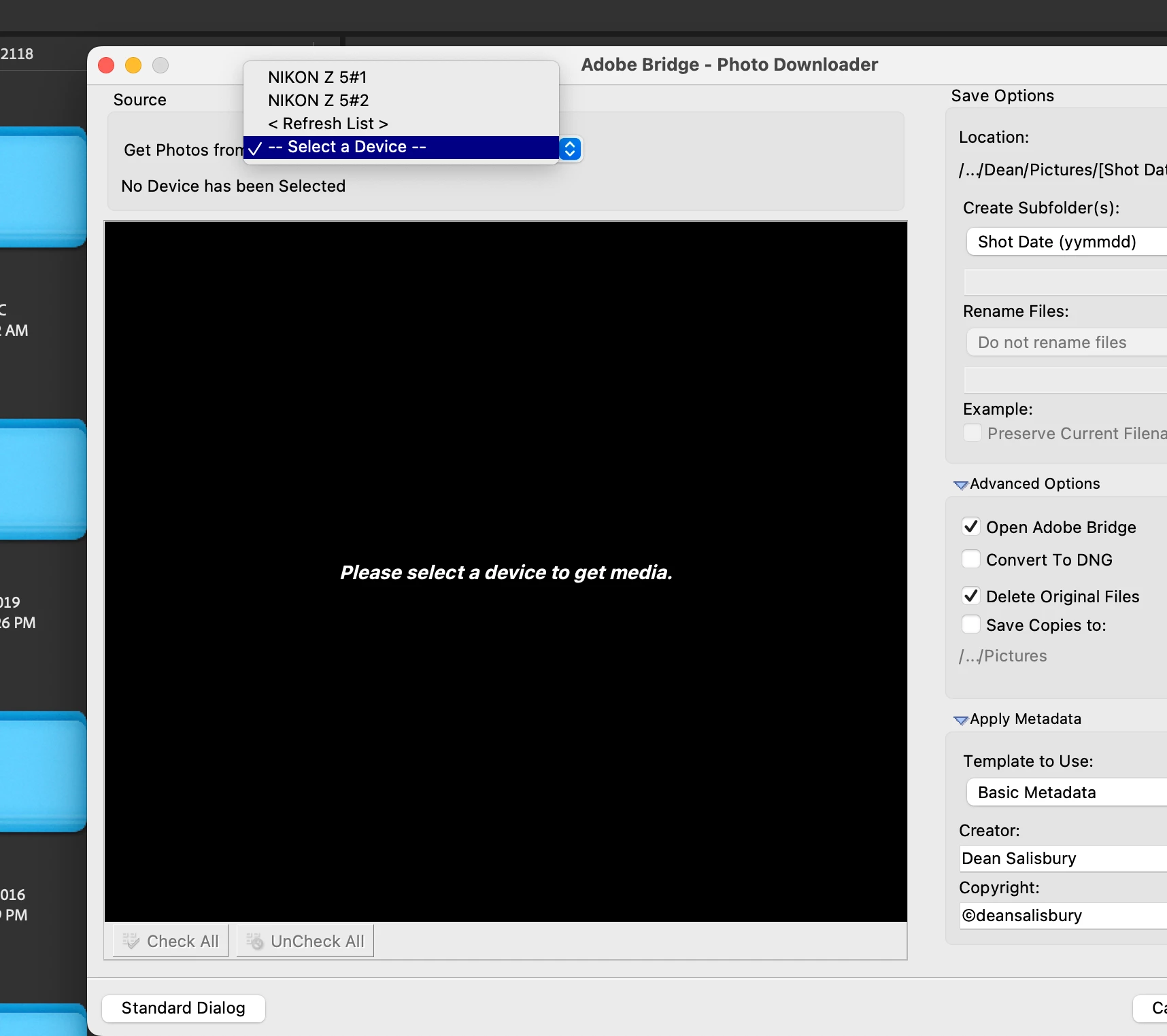Edit the Copyright field ©deansalisbury
The width and height of the screenshot is (1167, 1036).
(x=1063, y=916)
